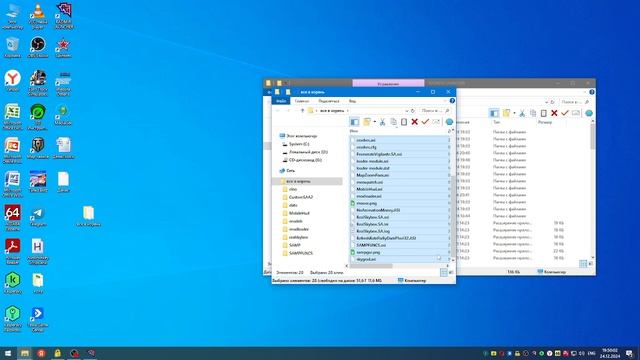This screenshot has height=360, width=640.
Task: Click globe icon in front window toolbar
Action: click(449, 122)
